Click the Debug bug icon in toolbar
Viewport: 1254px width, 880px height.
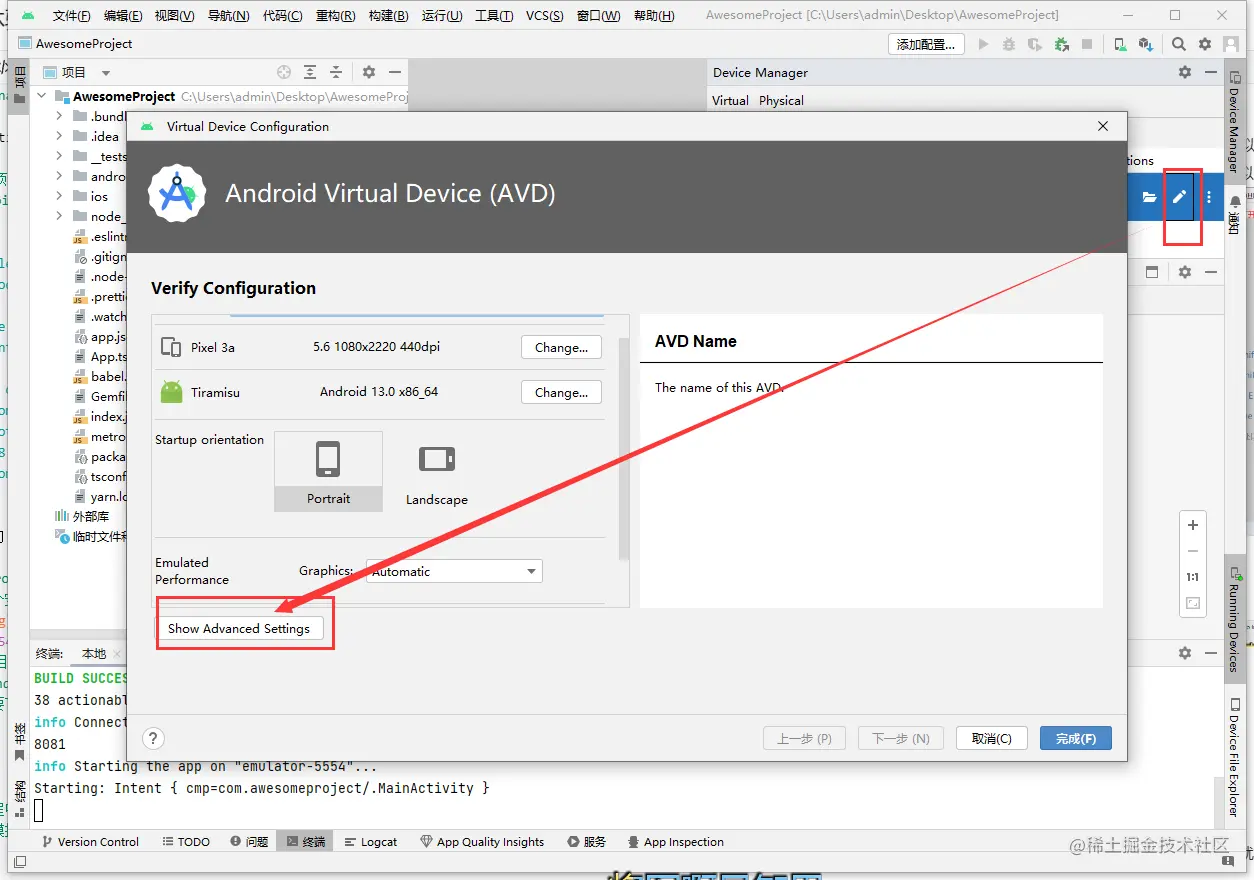[1009, 44]
